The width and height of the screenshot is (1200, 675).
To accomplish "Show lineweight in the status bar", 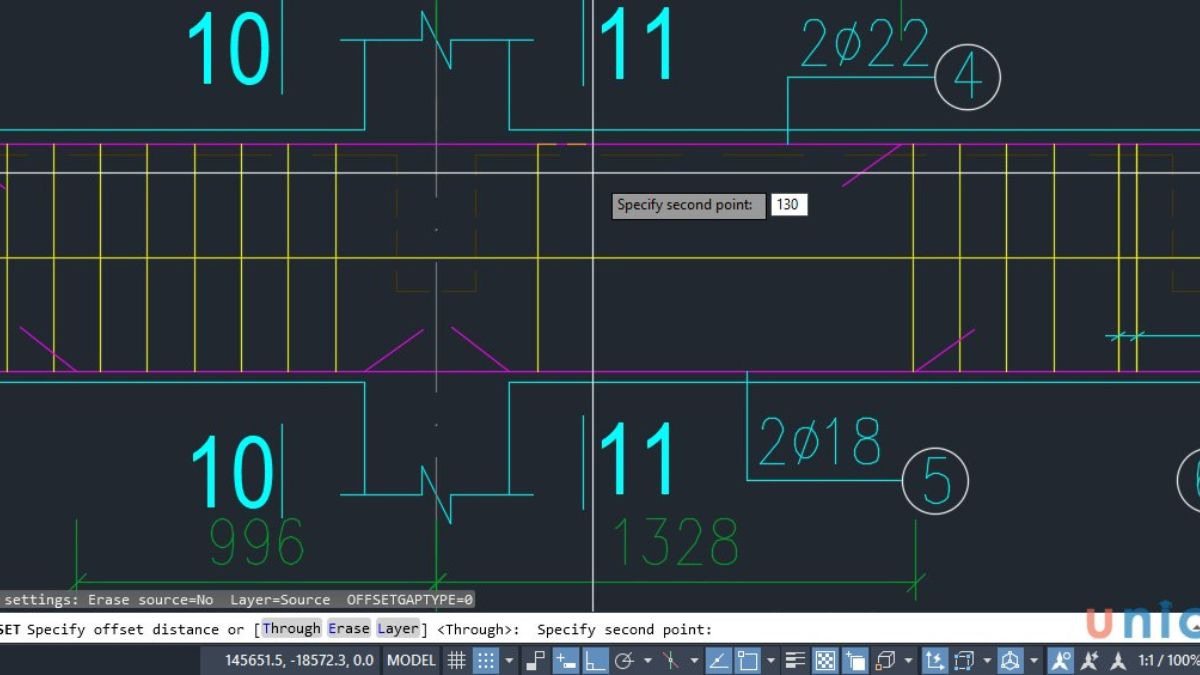I will pos(795,660).
